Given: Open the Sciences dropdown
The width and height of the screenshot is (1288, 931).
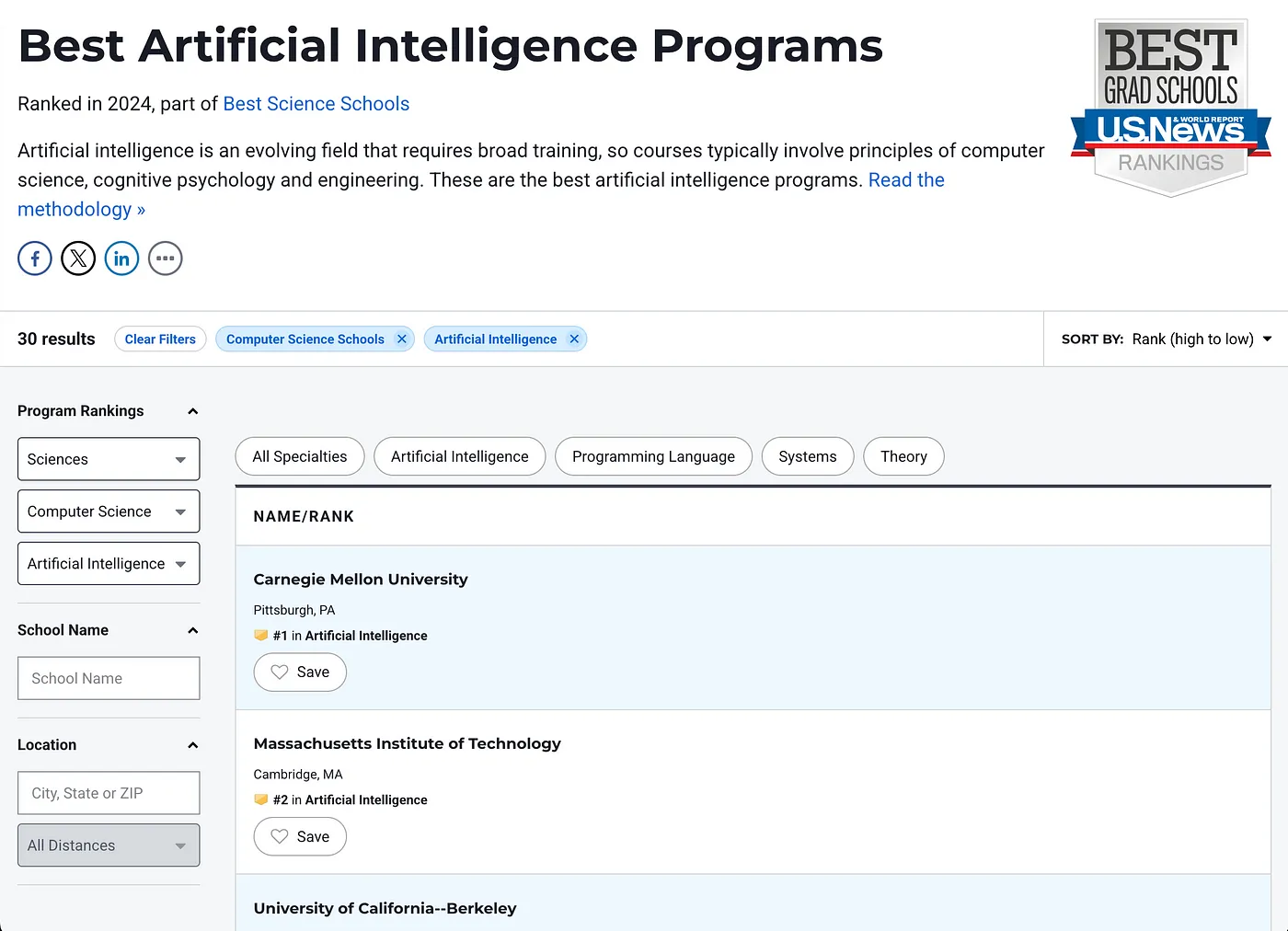Looking at the screenshot, I should tap(109, 459).
